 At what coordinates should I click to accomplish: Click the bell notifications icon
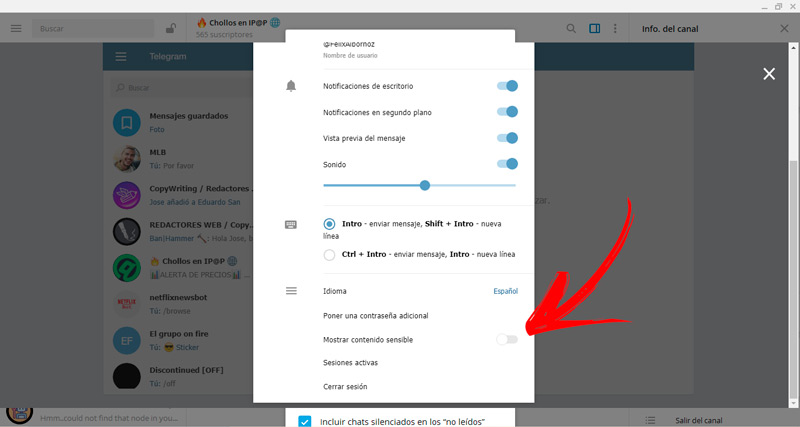291,87
